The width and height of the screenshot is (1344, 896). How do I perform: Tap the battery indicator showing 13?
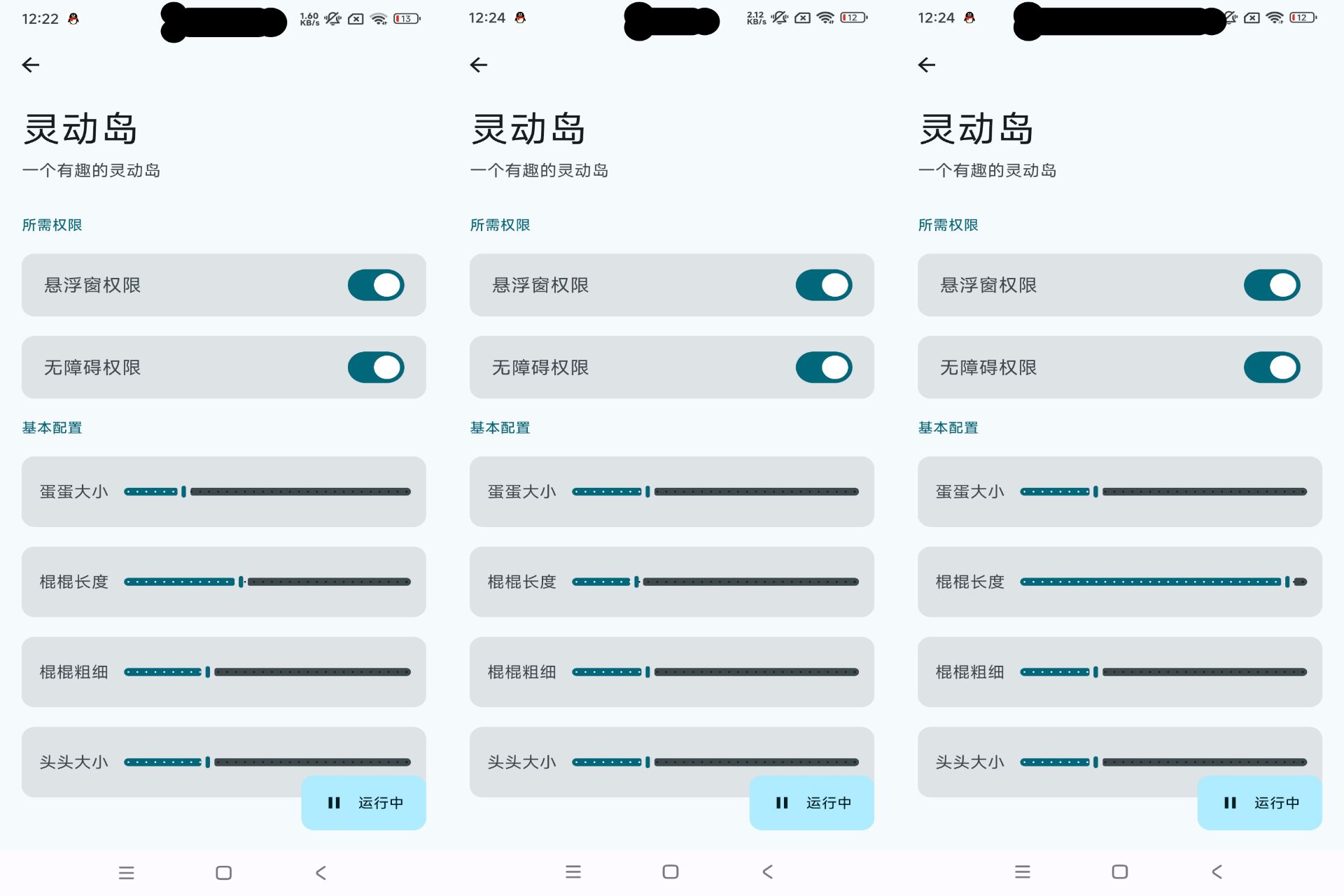pos(406,19)
